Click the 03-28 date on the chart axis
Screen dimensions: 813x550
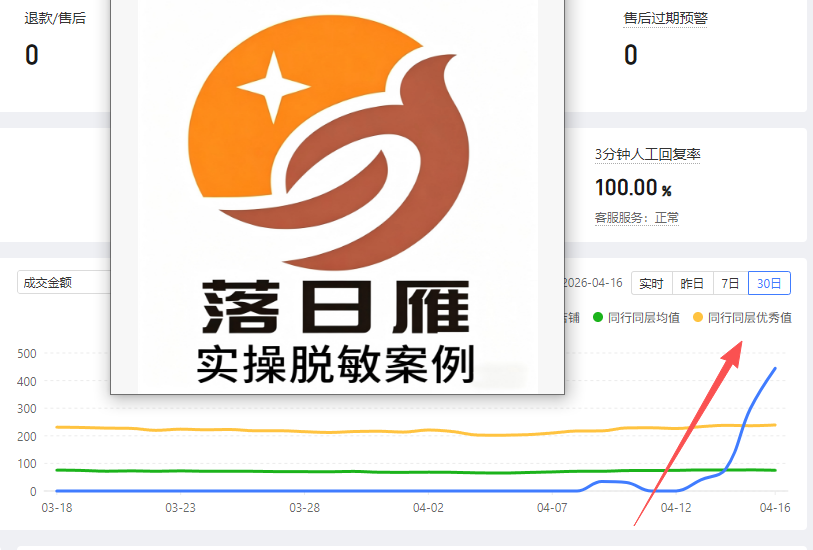click(304, 508)
